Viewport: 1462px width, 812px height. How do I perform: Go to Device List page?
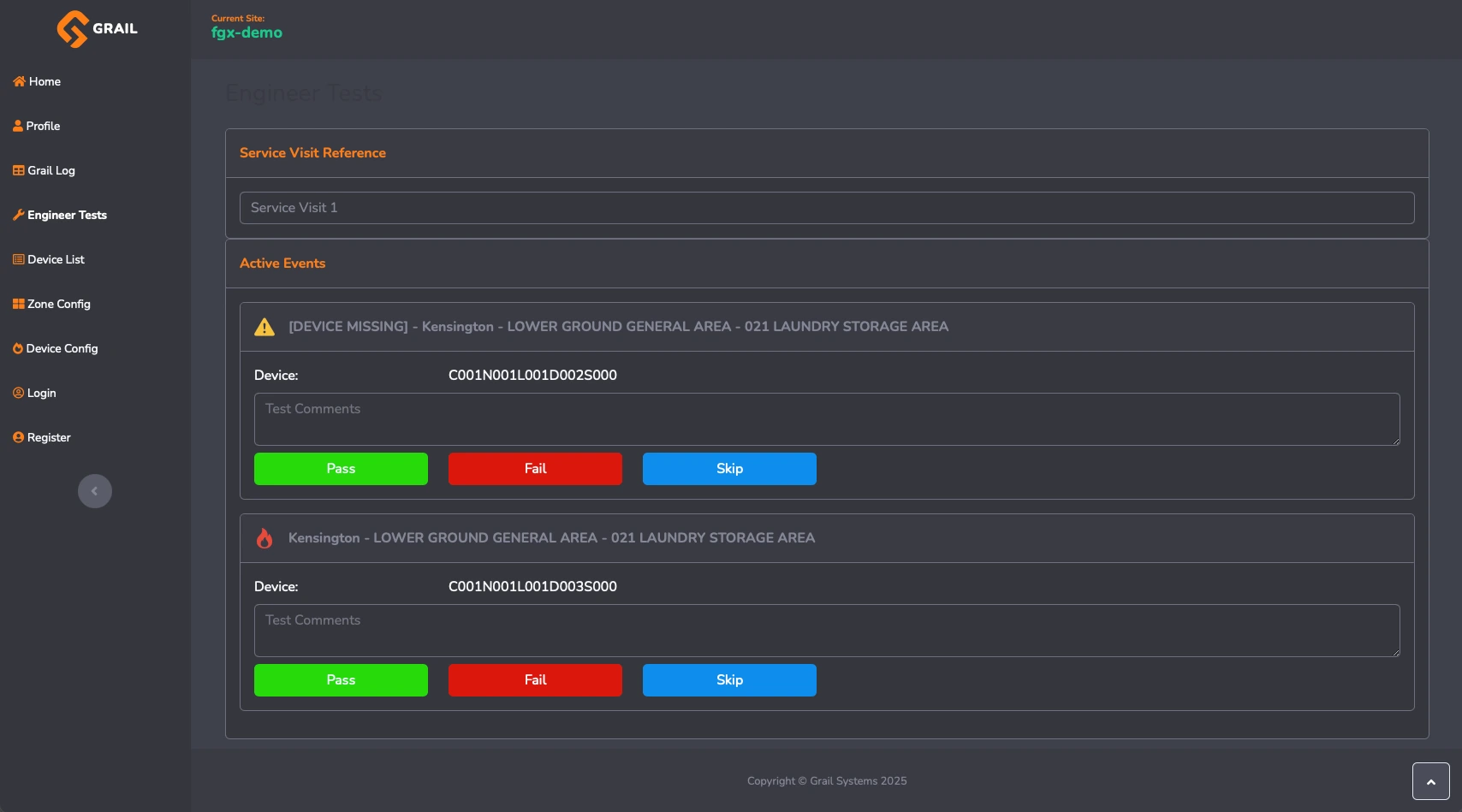click(x=56, y=259)
